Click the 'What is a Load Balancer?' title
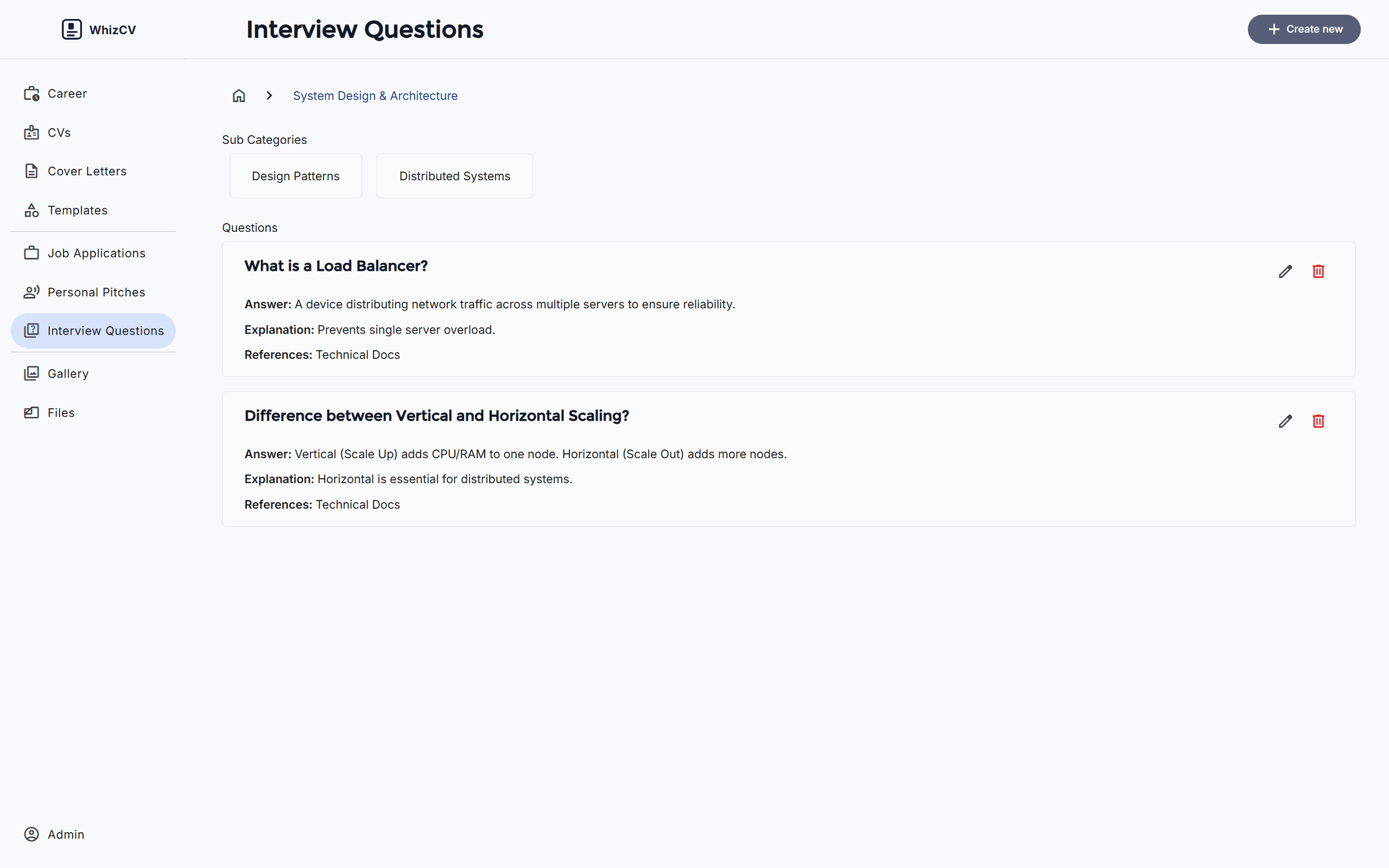The height and width of the screenshot is (868, 1389). pyautogui.click(x=337, y=267)
